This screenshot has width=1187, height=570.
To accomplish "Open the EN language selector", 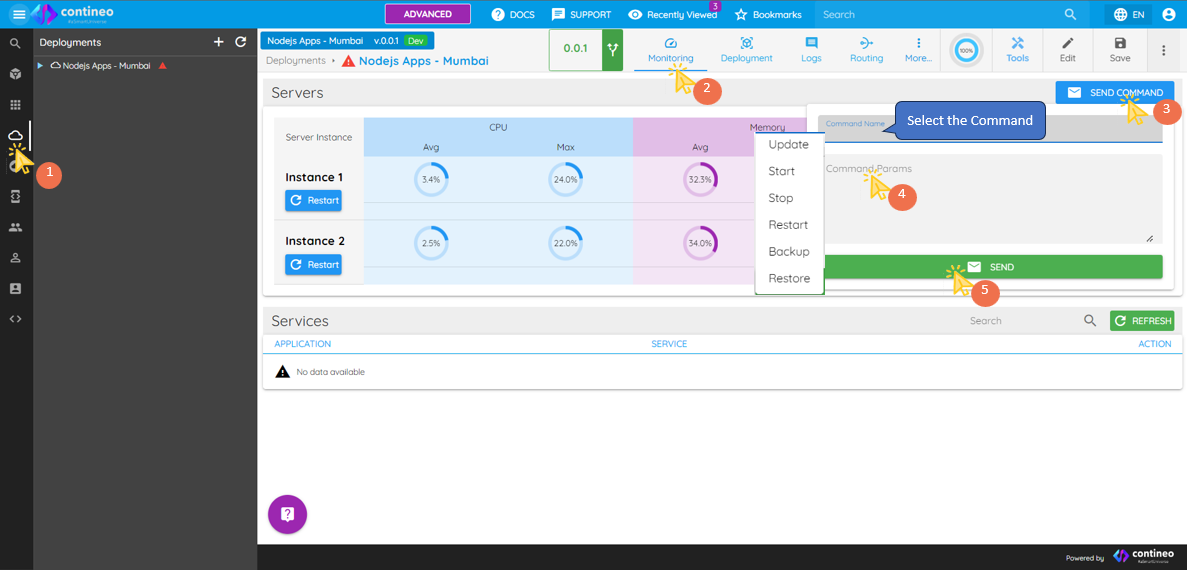I will pos(1128,15).
